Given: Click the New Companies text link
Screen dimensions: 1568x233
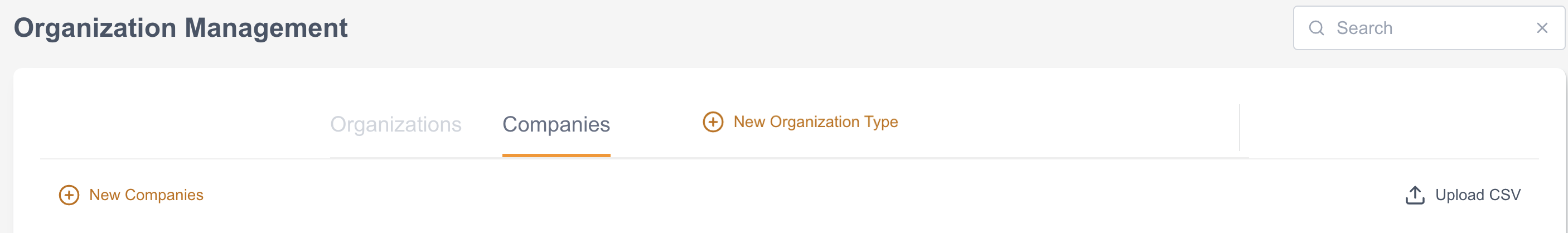Looking at the screenshot, I should [146, 195].
